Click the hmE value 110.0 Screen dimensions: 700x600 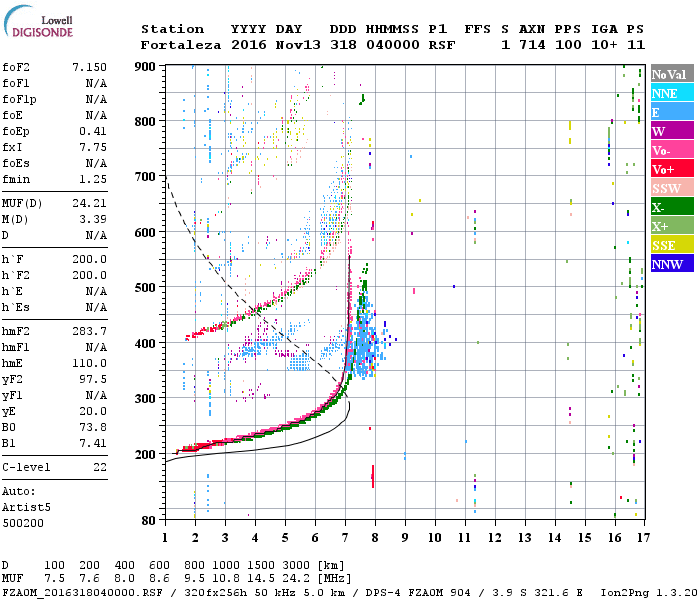89,363
